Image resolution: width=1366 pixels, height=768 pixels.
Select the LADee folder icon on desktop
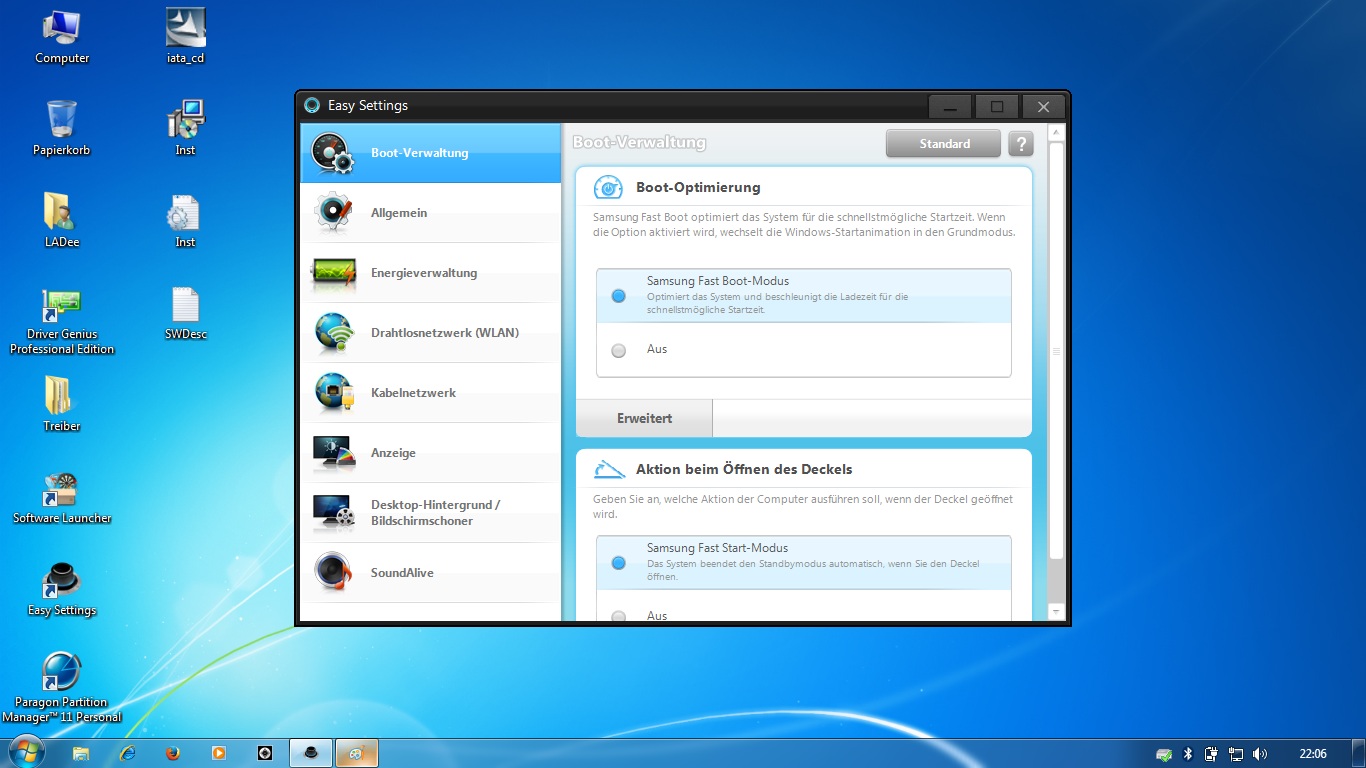[x=62, y=211]
